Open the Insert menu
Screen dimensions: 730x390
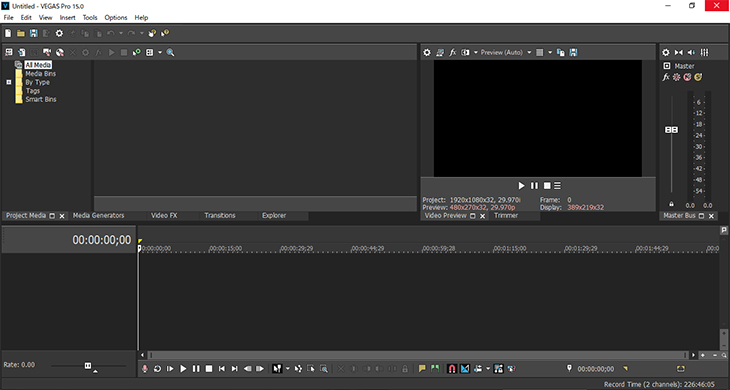pos(68,18)
